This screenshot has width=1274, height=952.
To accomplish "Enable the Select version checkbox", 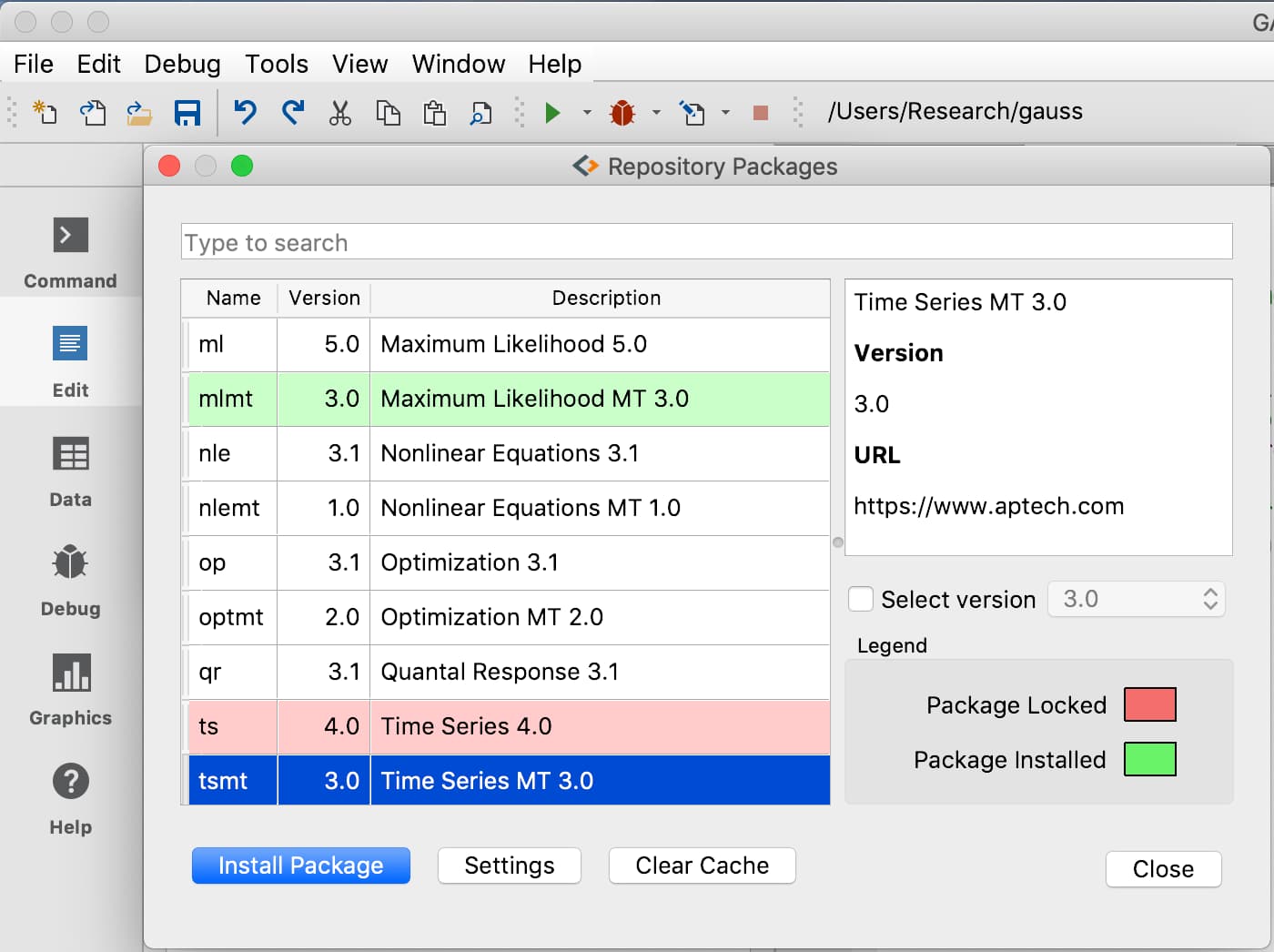I will (860, 600).
